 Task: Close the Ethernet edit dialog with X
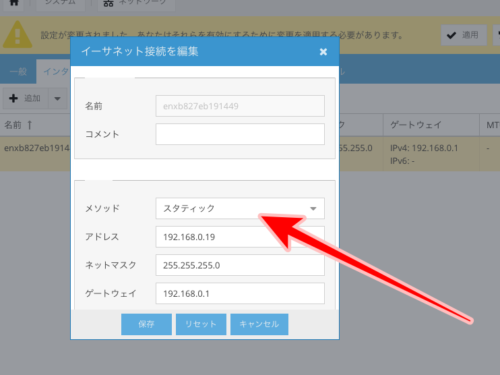coord(323,52)
